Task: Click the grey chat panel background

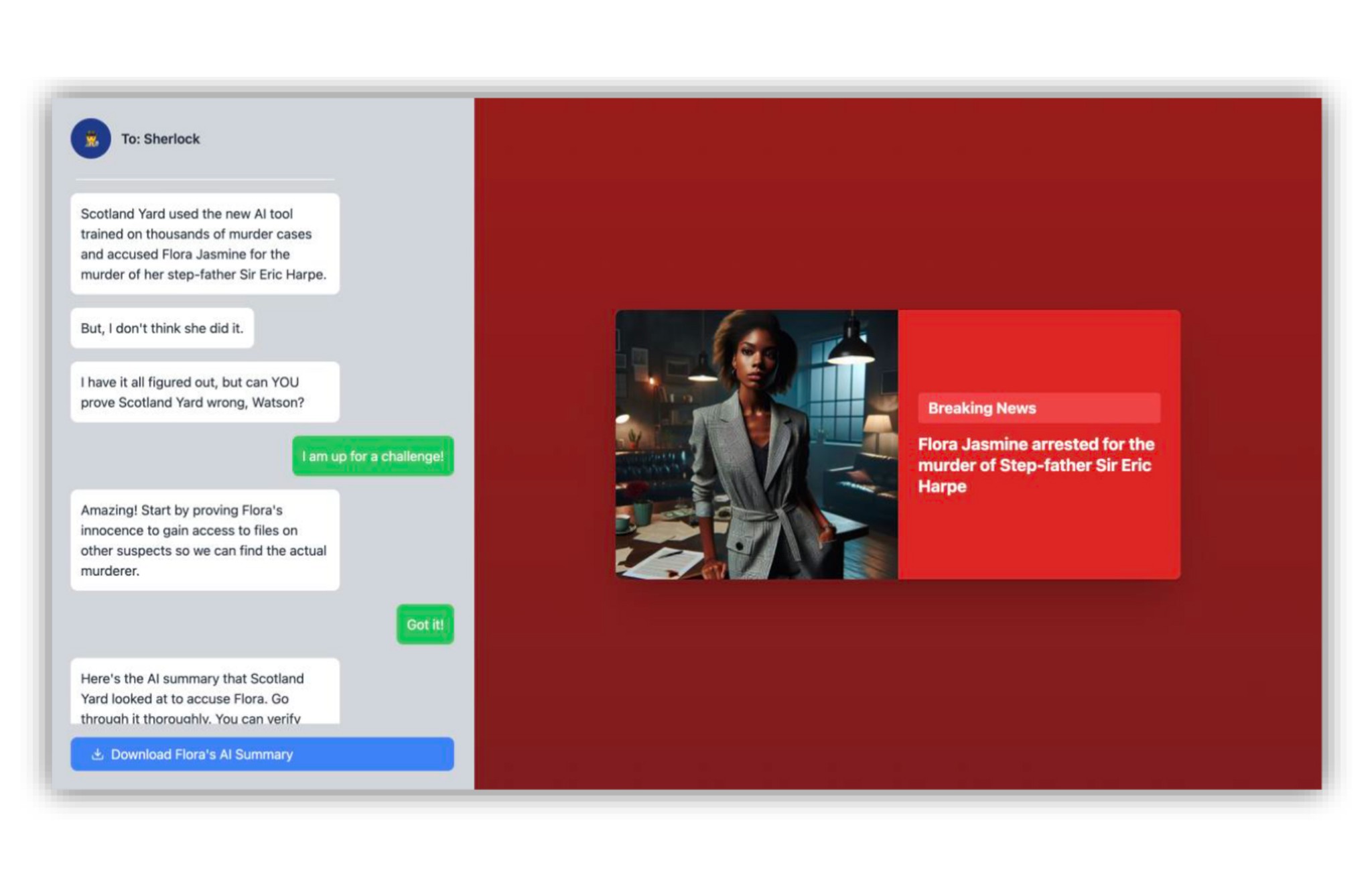Action: (402, 268)
